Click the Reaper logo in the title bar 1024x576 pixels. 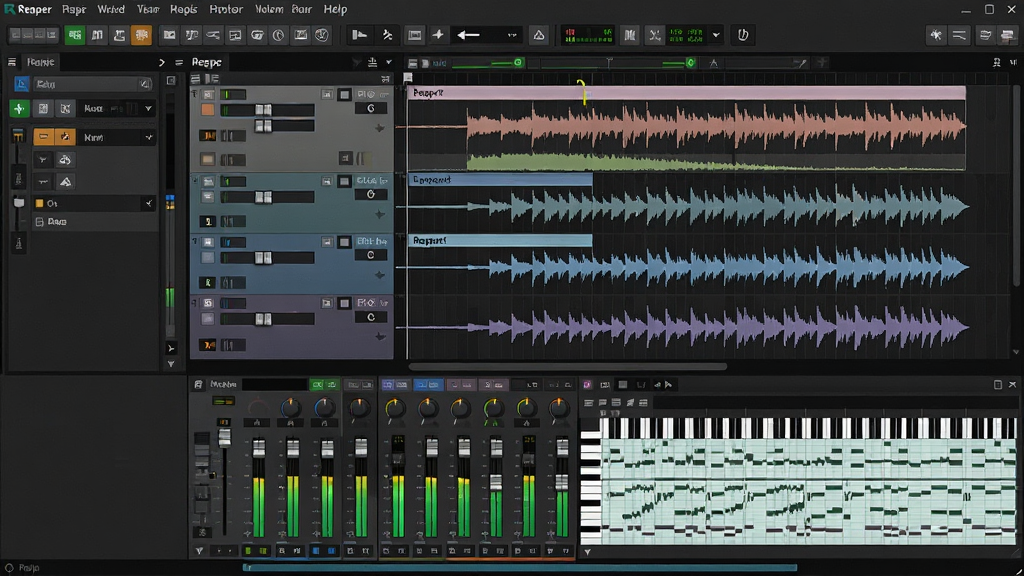point(9,9)
